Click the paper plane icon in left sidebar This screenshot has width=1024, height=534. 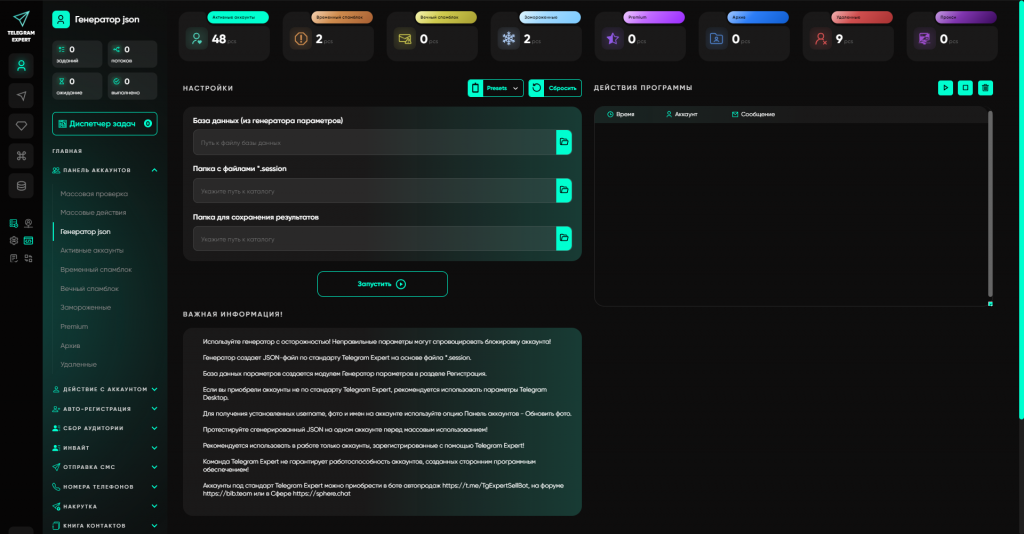(21, 95)
